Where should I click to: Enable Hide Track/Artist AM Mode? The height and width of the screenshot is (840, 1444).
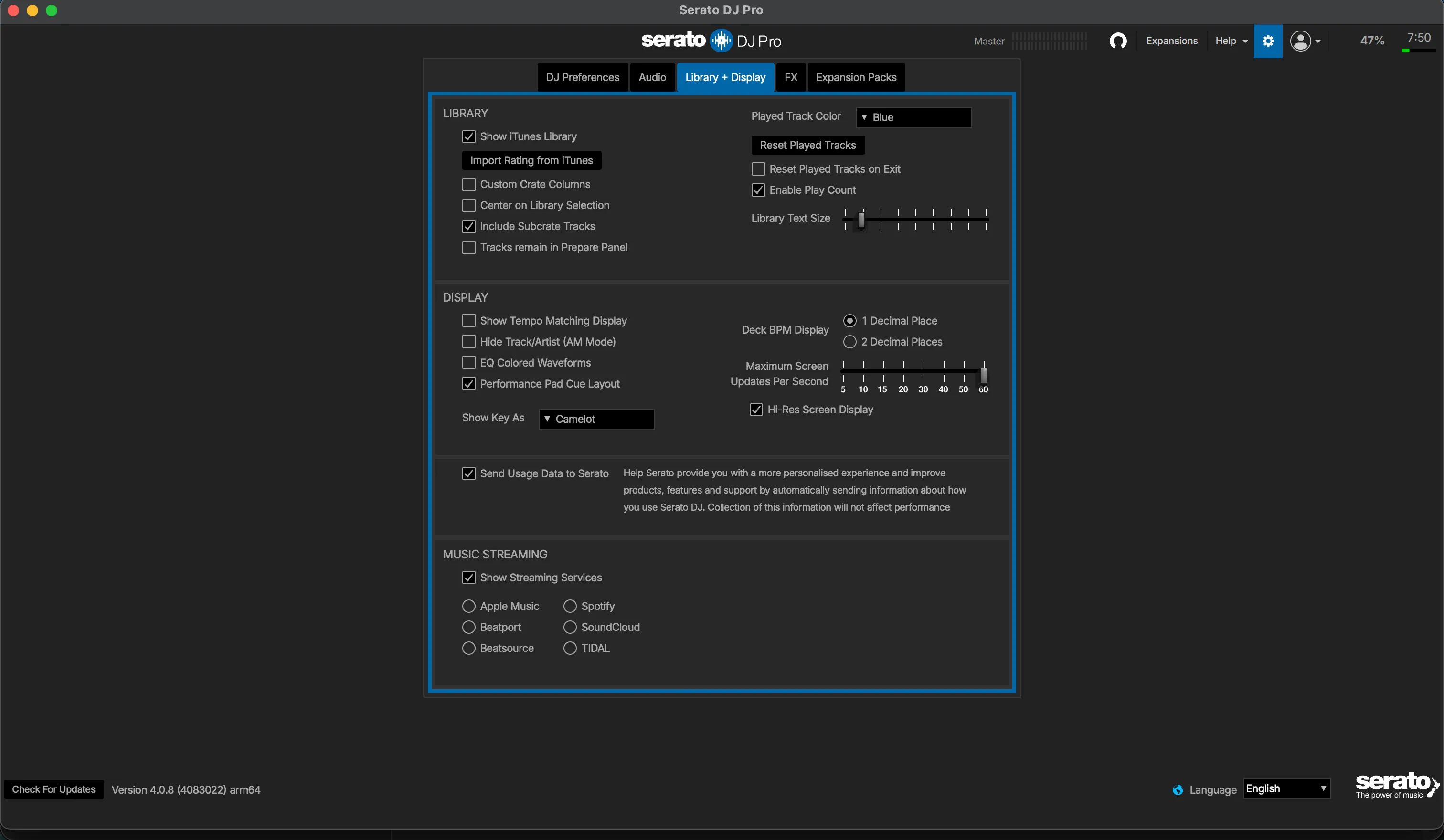point(469,342)
